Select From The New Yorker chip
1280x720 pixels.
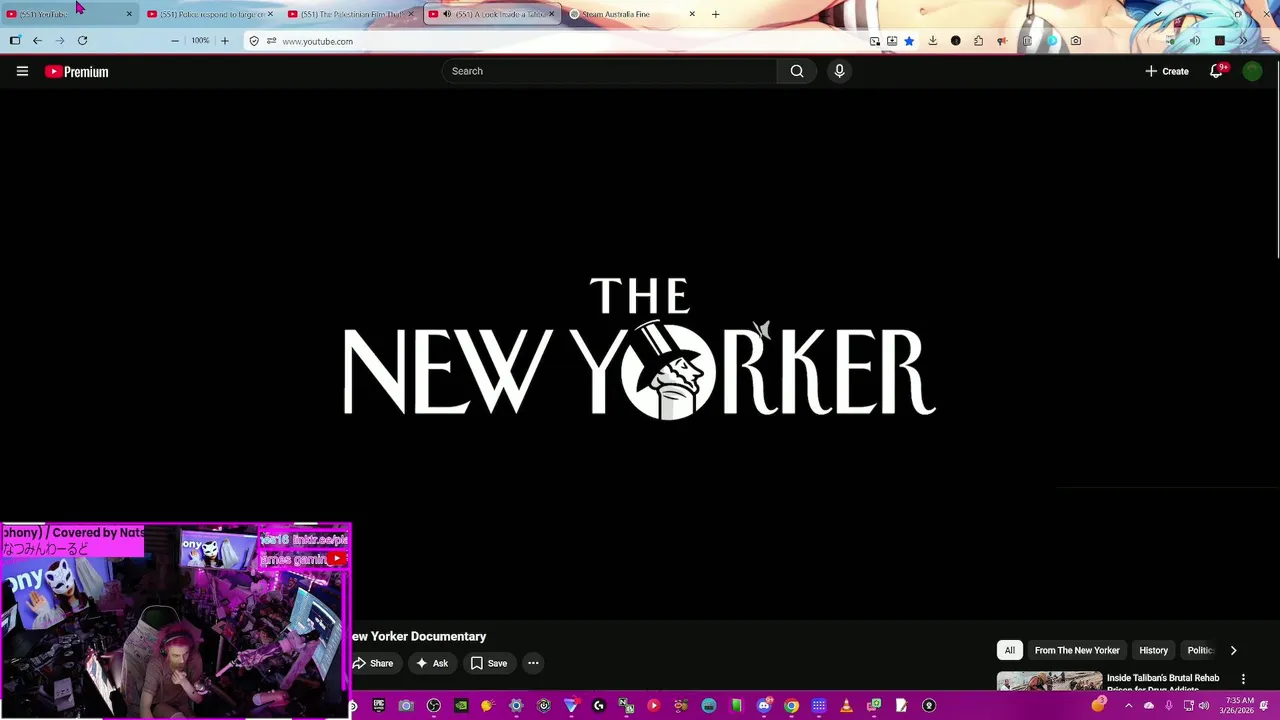[1077, 650]
